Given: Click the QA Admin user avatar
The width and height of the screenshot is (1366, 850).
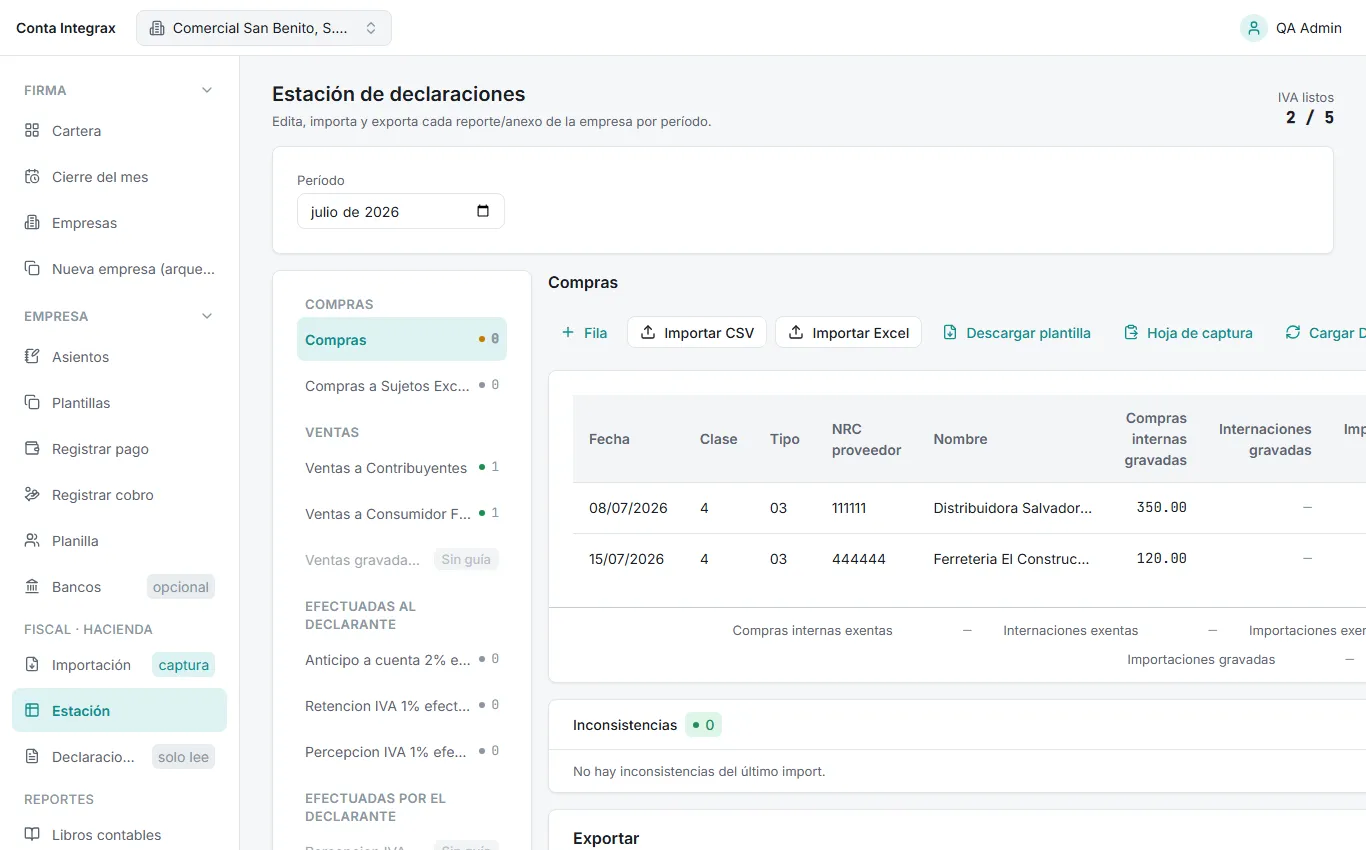Looking at the screenshot, I should pos(1254,28).
